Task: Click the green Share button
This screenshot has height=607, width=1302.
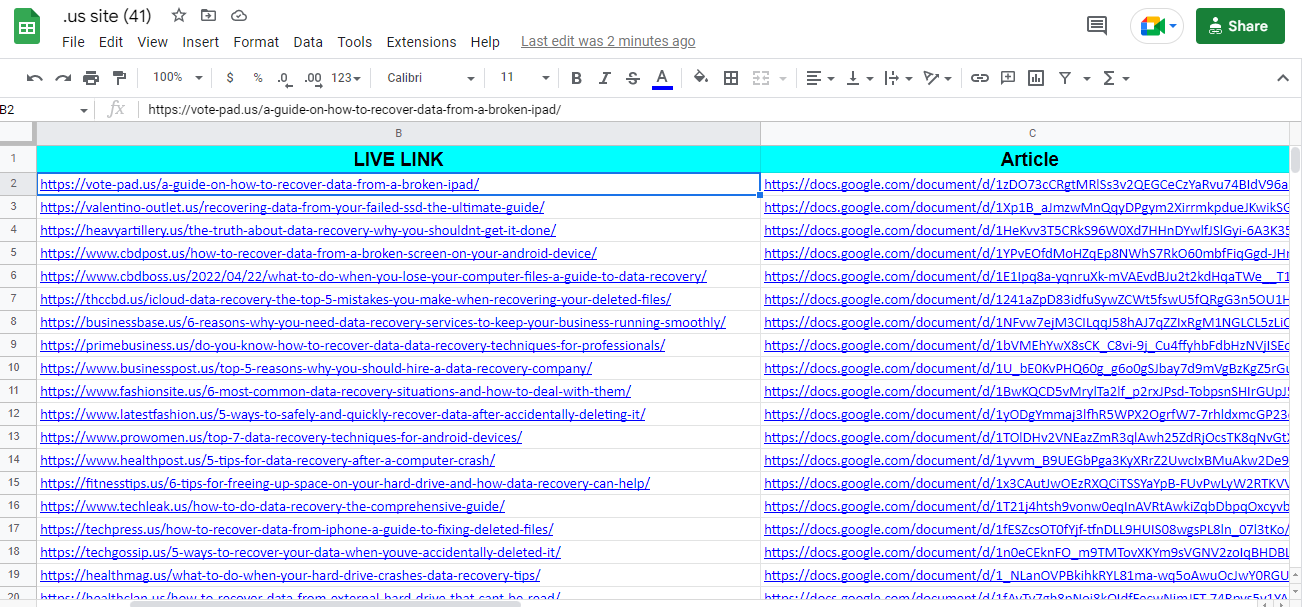Action: (1240, 25)
